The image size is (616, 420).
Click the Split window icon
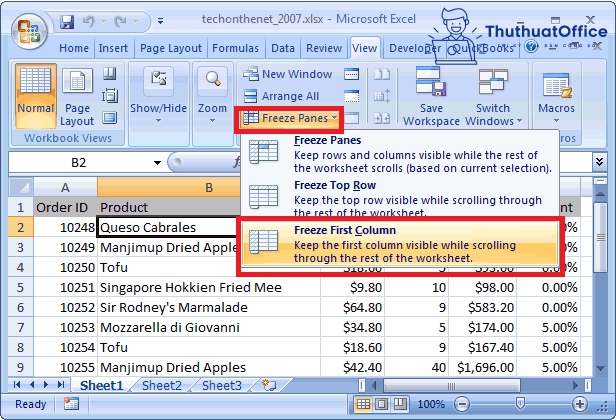[x=351, y=74]
